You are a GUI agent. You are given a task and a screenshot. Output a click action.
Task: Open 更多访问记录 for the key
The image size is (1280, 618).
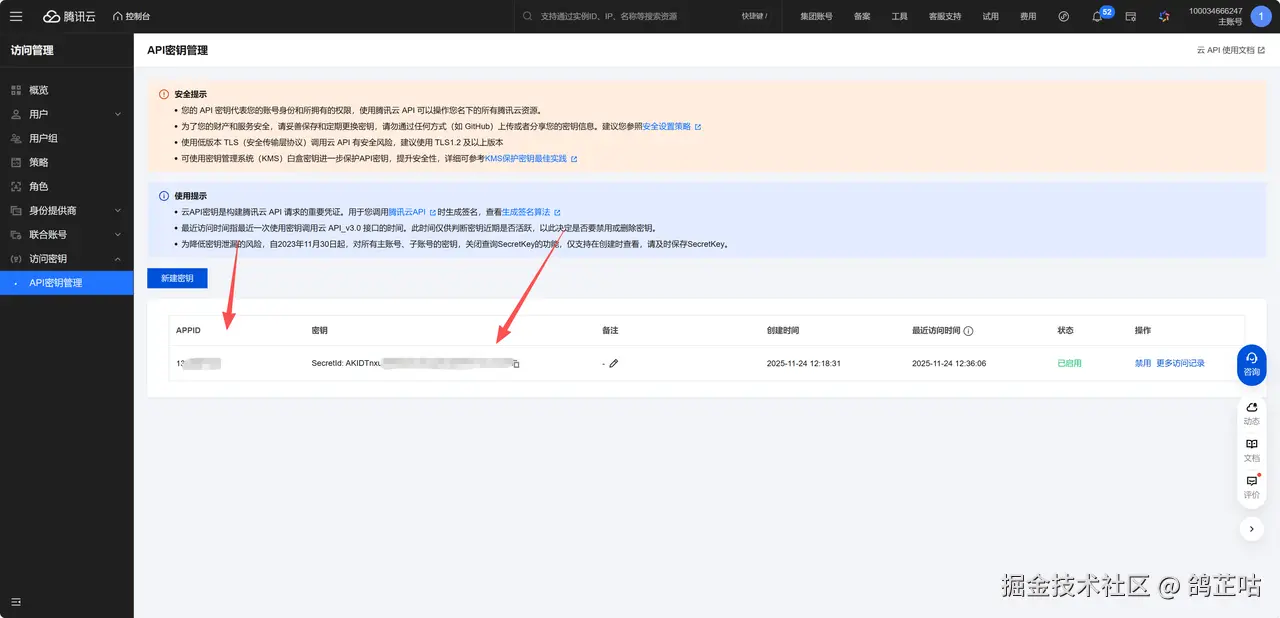[x=1180, y=363]
